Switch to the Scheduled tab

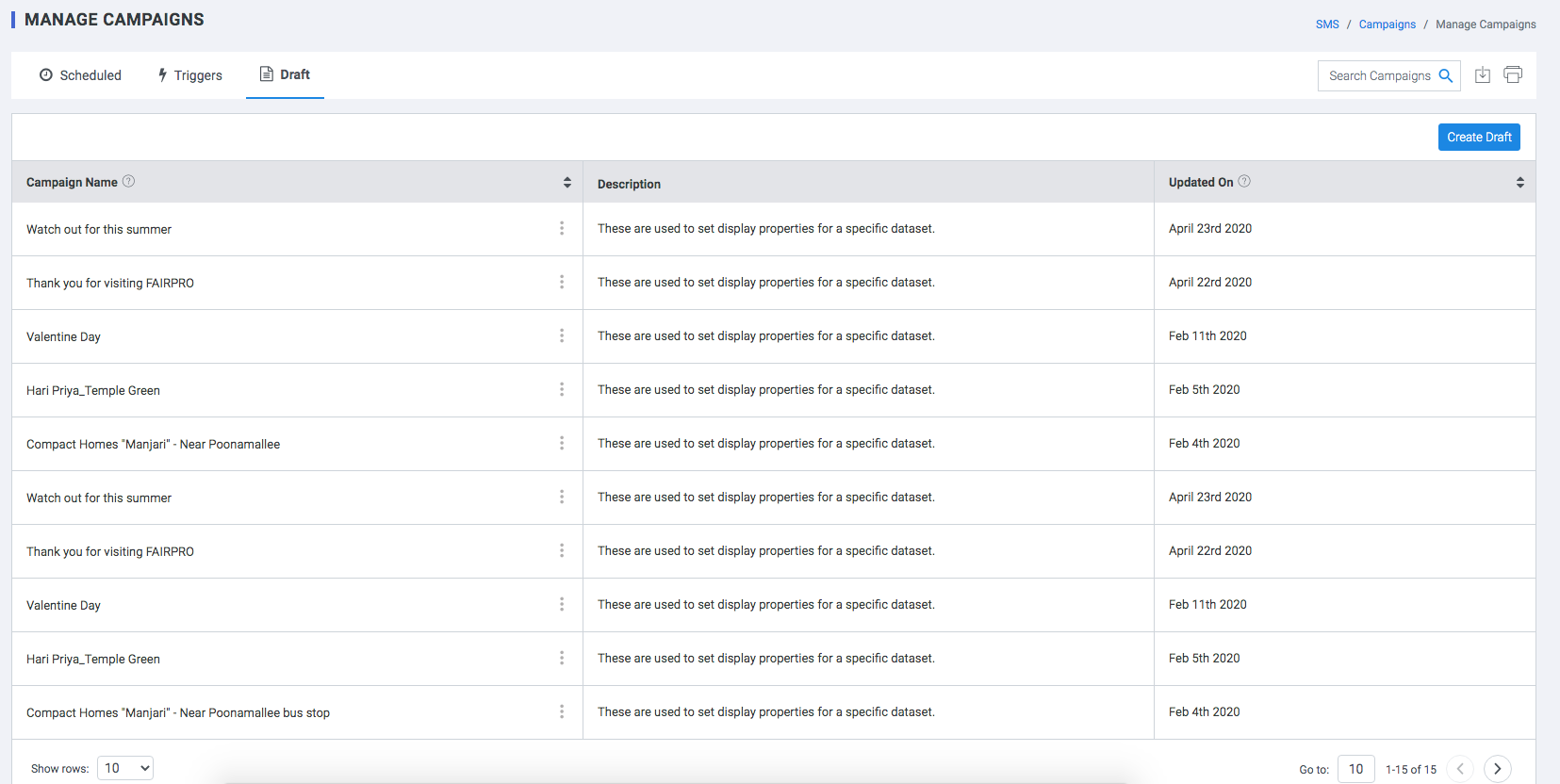point(80,75)
